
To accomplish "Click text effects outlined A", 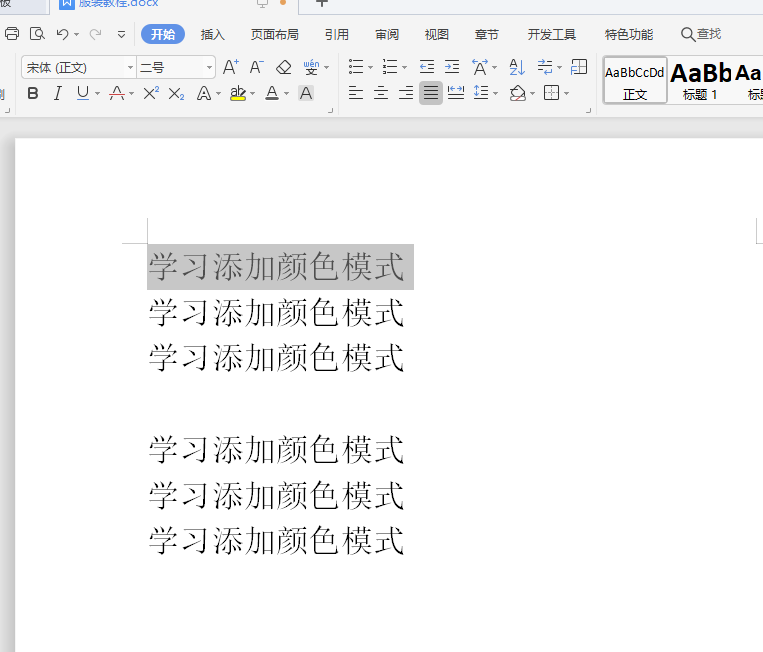I will pyautogui.click(x=204, y=93).
